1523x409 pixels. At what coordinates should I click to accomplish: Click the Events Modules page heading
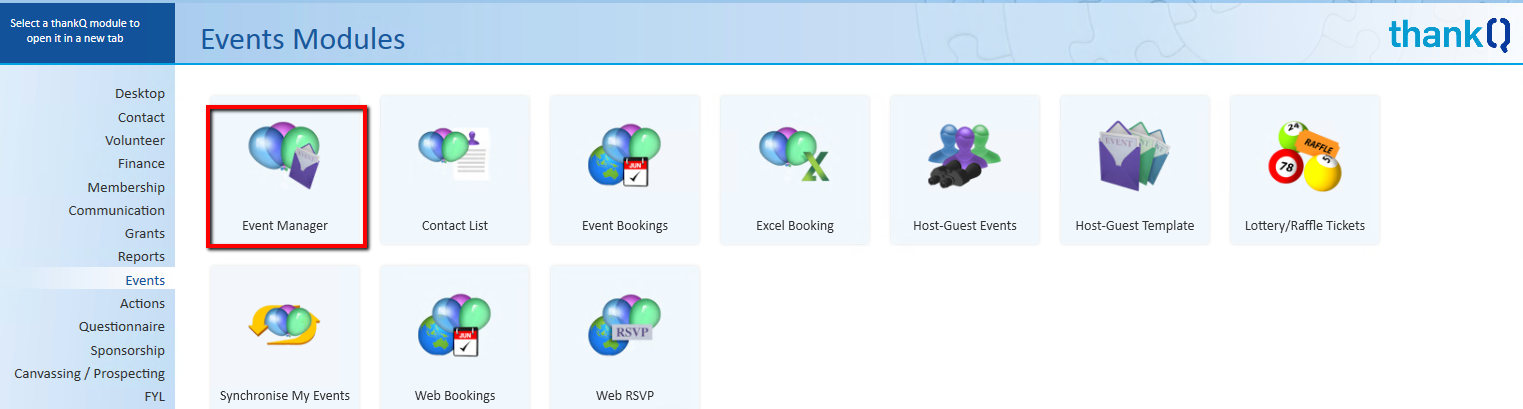pos(303,39)
